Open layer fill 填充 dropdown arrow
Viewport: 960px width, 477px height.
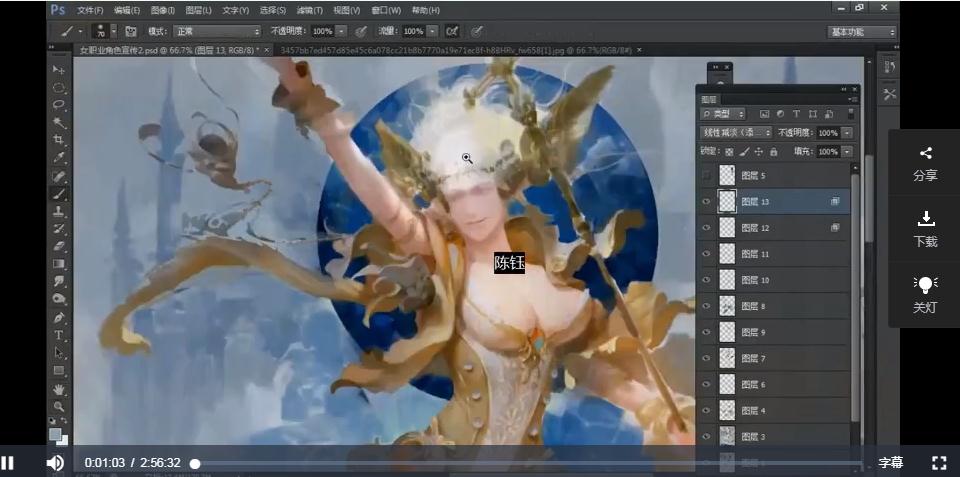click(x=847, y=151)
